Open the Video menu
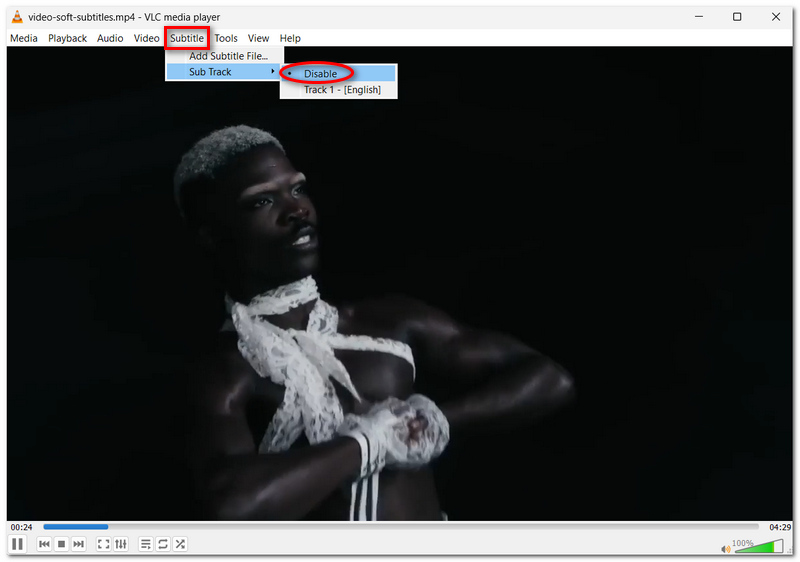 click(x=146, y=38)
